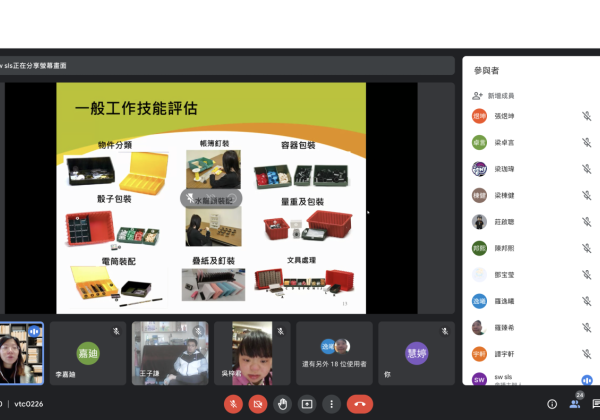Click mute icon for 陳邦熙
The height and width of the screenshot is (420, 600).
586,248
